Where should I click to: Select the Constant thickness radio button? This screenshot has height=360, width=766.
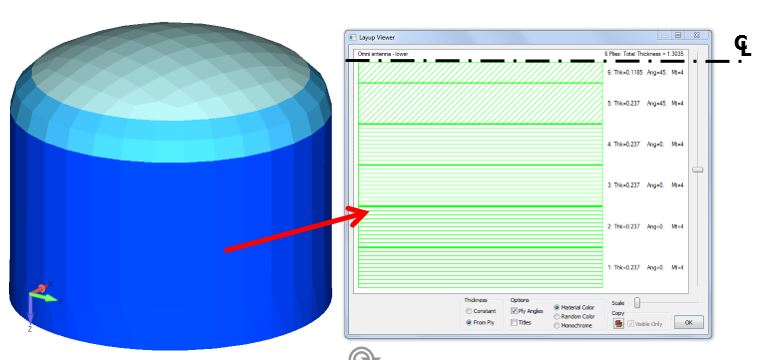(469, 311)
